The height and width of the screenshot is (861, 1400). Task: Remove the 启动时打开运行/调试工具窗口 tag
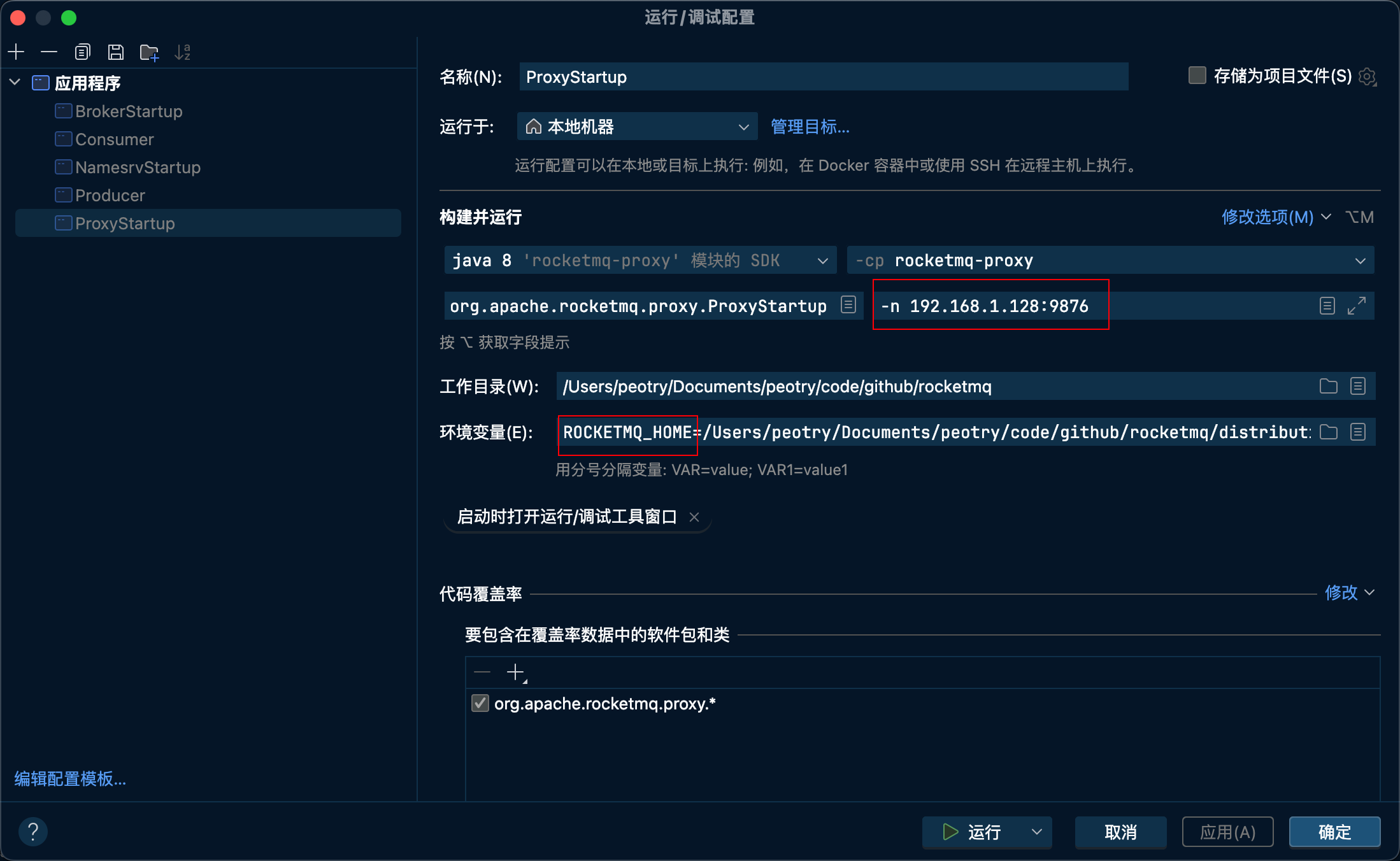694,517
